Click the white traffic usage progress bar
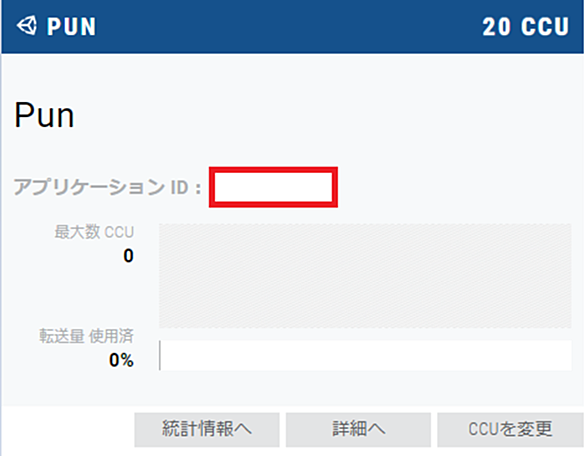Screen dimensions: 586x456 pyautogui.click(x=366, y=355)
